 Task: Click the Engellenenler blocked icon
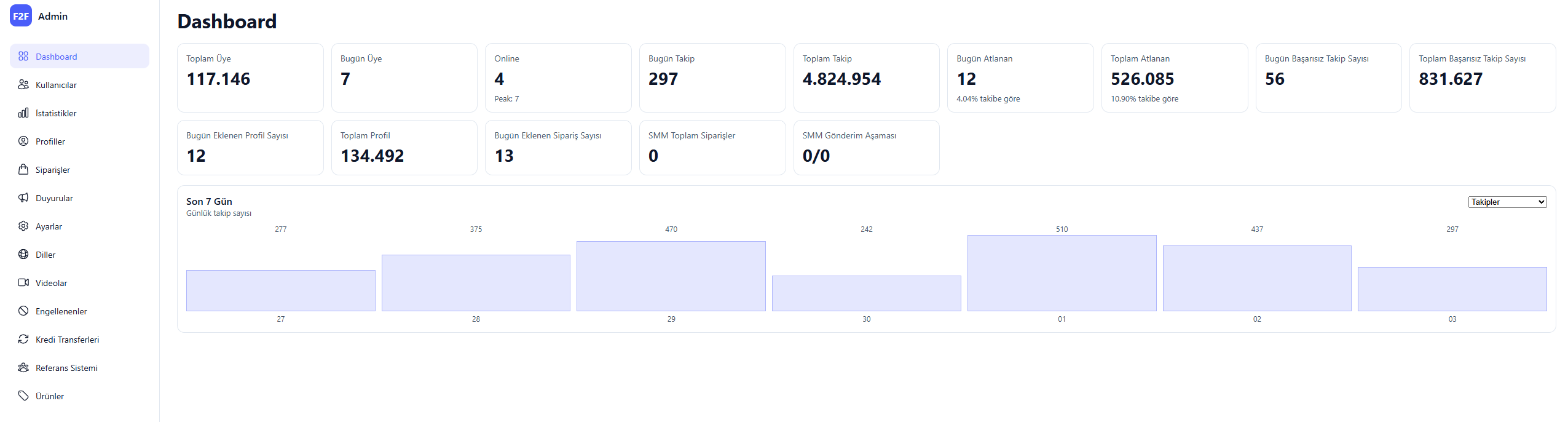[23, 311]
